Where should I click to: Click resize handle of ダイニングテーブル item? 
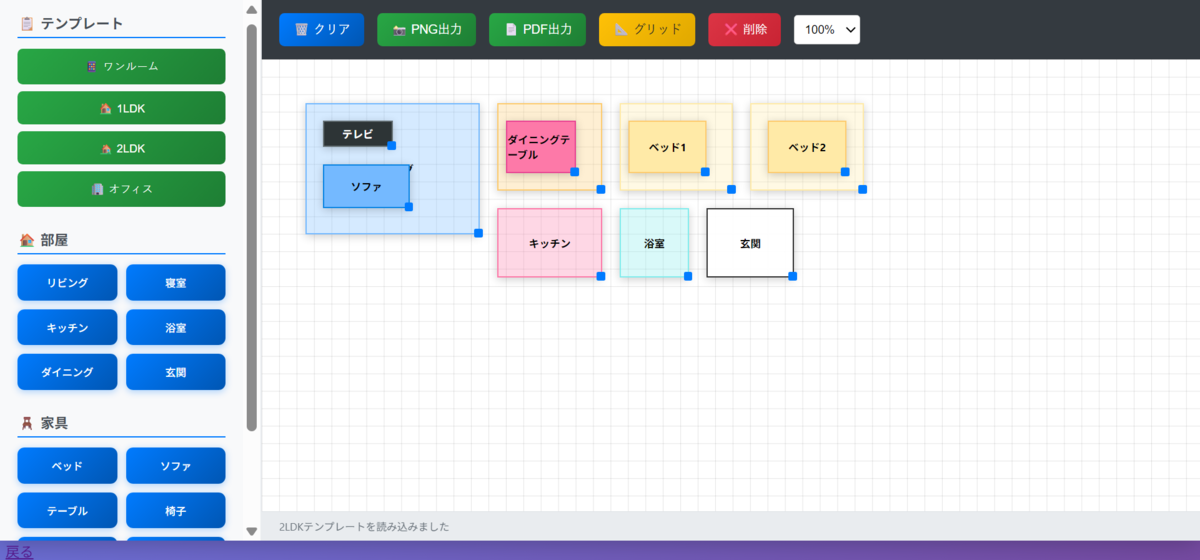(575, 172)
